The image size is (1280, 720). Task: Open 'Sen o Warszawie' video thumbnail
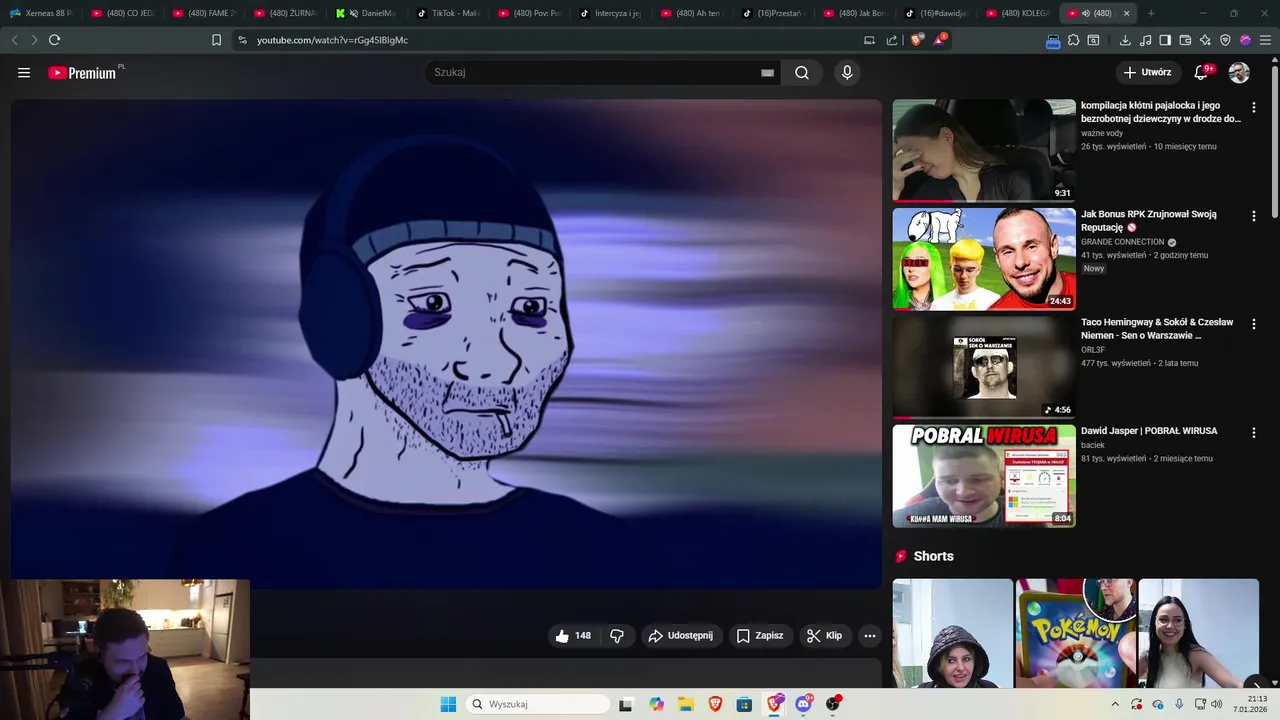[x=984, y=368]
